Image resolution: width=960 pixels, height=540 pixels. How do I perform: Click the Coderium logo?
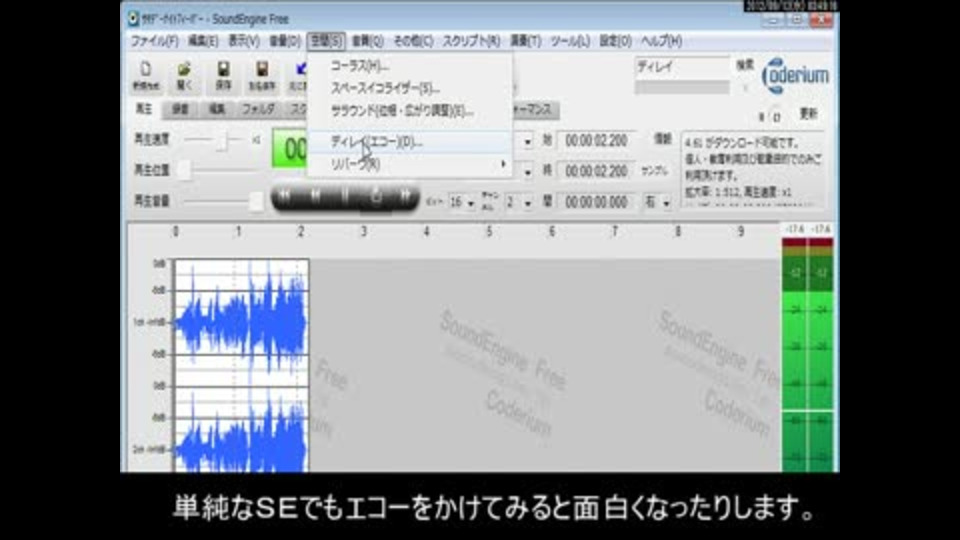point(795,76)
